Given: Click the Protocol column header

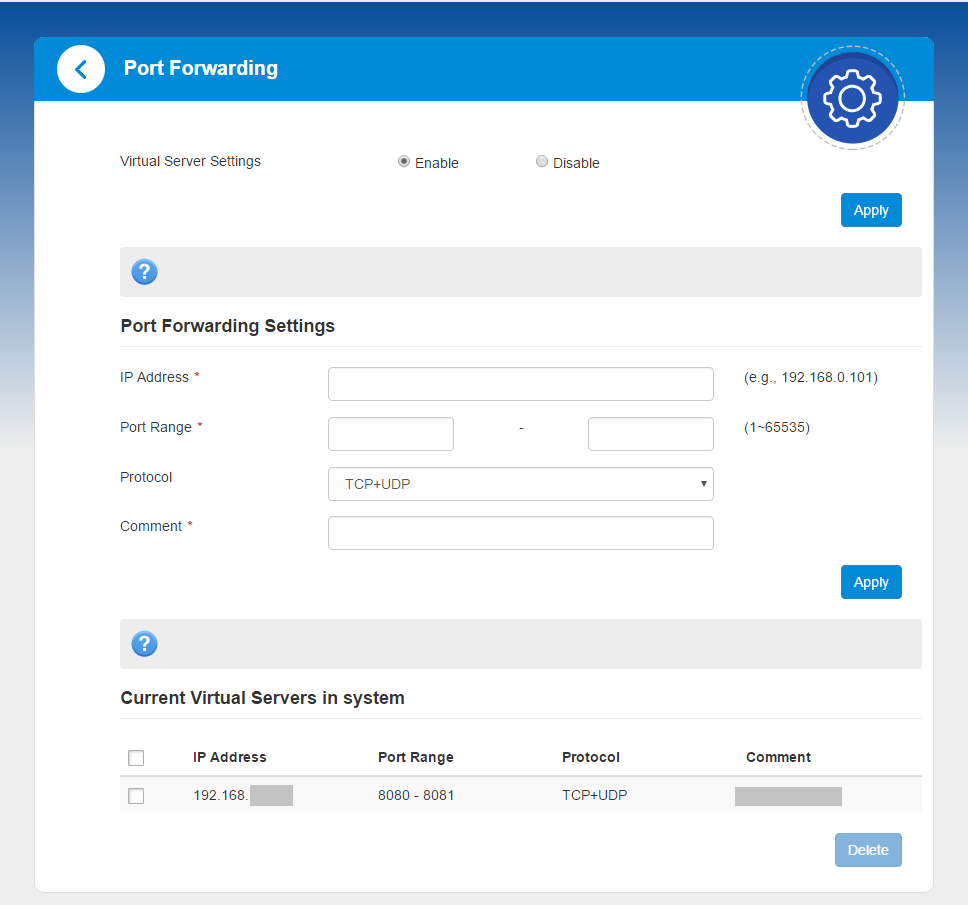Looking at the screenshot, I should click(x=591, y=757).
